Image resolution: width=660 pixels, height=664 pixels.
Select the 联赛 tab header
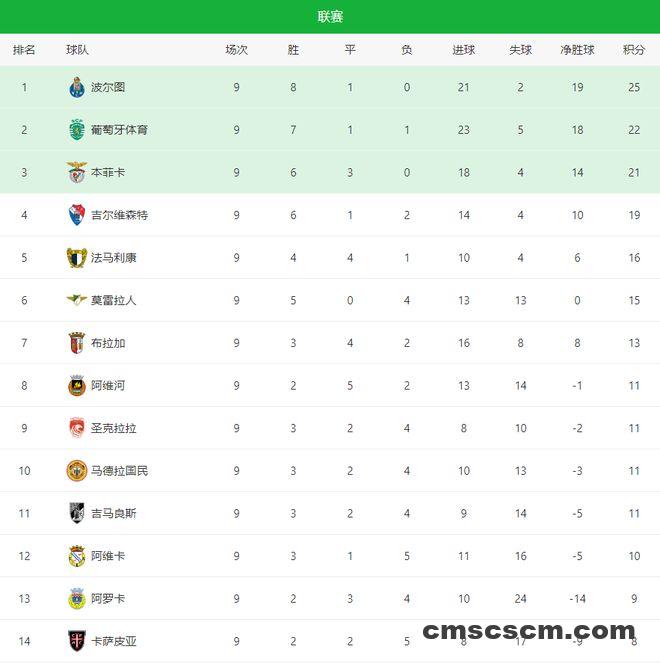330,17
